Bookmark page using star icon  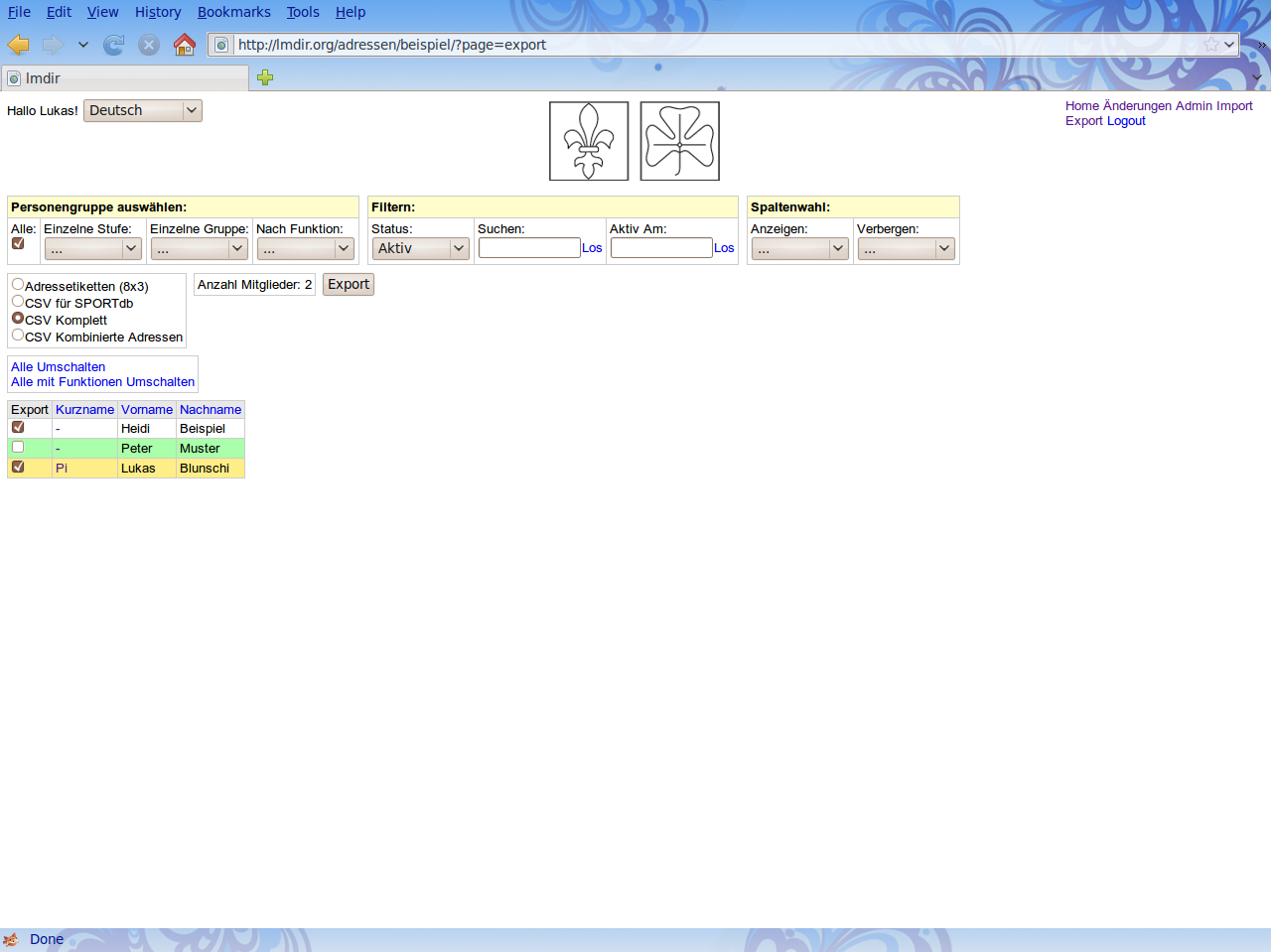tap(1210, 45)
